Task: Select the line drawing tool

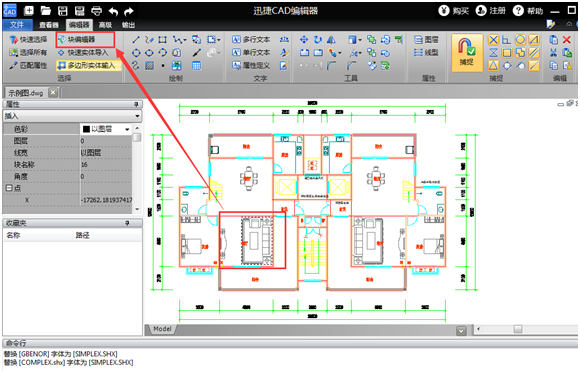Action: [x=136, y=40]
